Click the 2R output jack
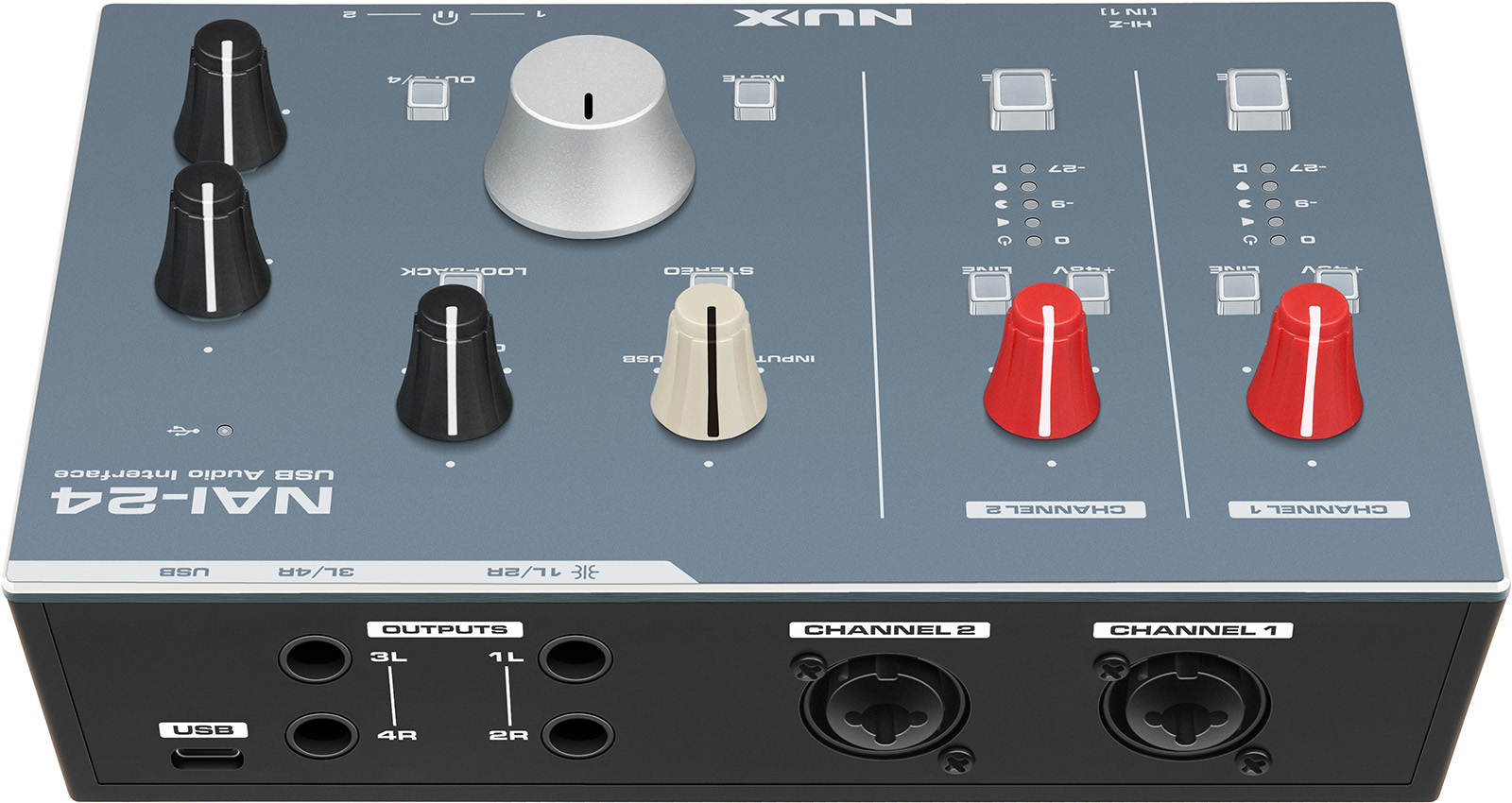This screenshot has height=803, width=1512. [x=577, y=736]
